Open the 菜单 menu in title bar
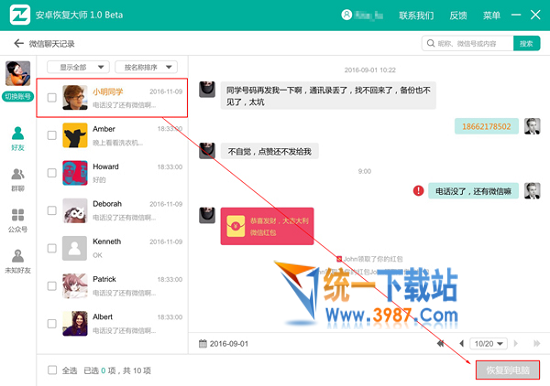Screen dimensions: 550x386 [x=491, y=15]
